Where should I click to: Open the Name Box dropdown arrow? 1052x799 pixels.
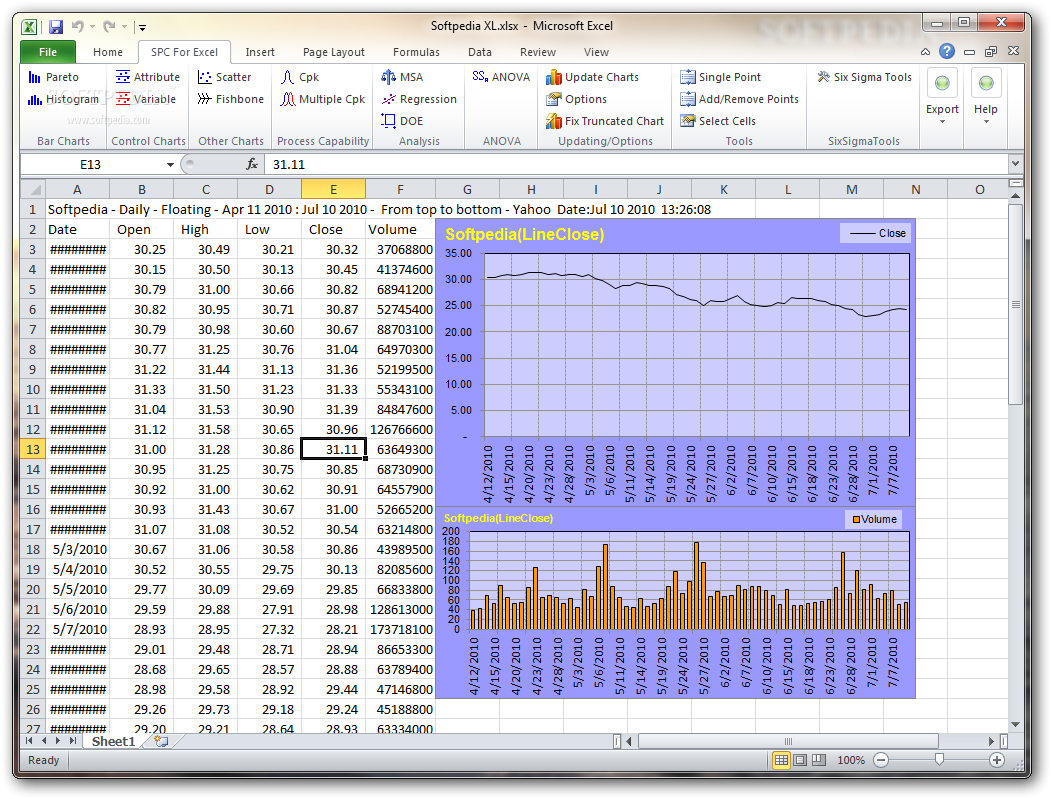[x=170, y=164]
